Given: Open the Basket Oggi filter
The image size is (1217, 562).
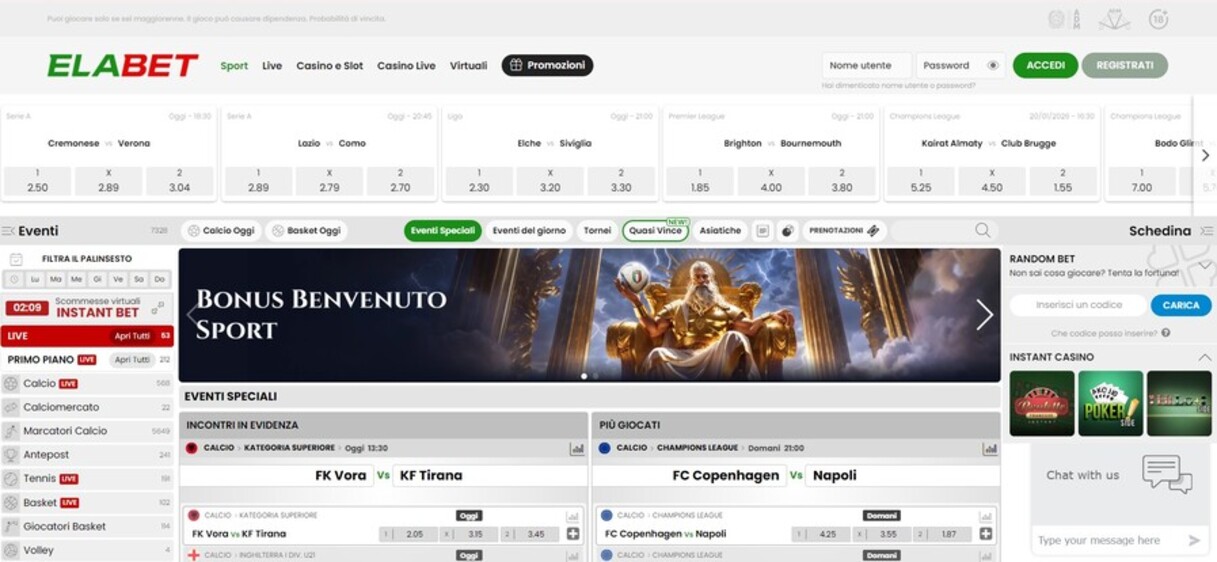Looking at the screenshot, I should point(306,231).
